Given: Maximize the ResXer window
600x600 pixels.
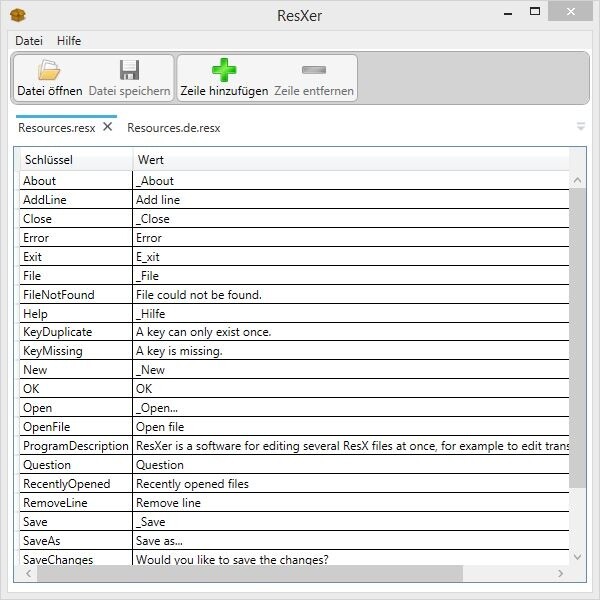Looking at the screenshot, I should (x=535, y=11).
